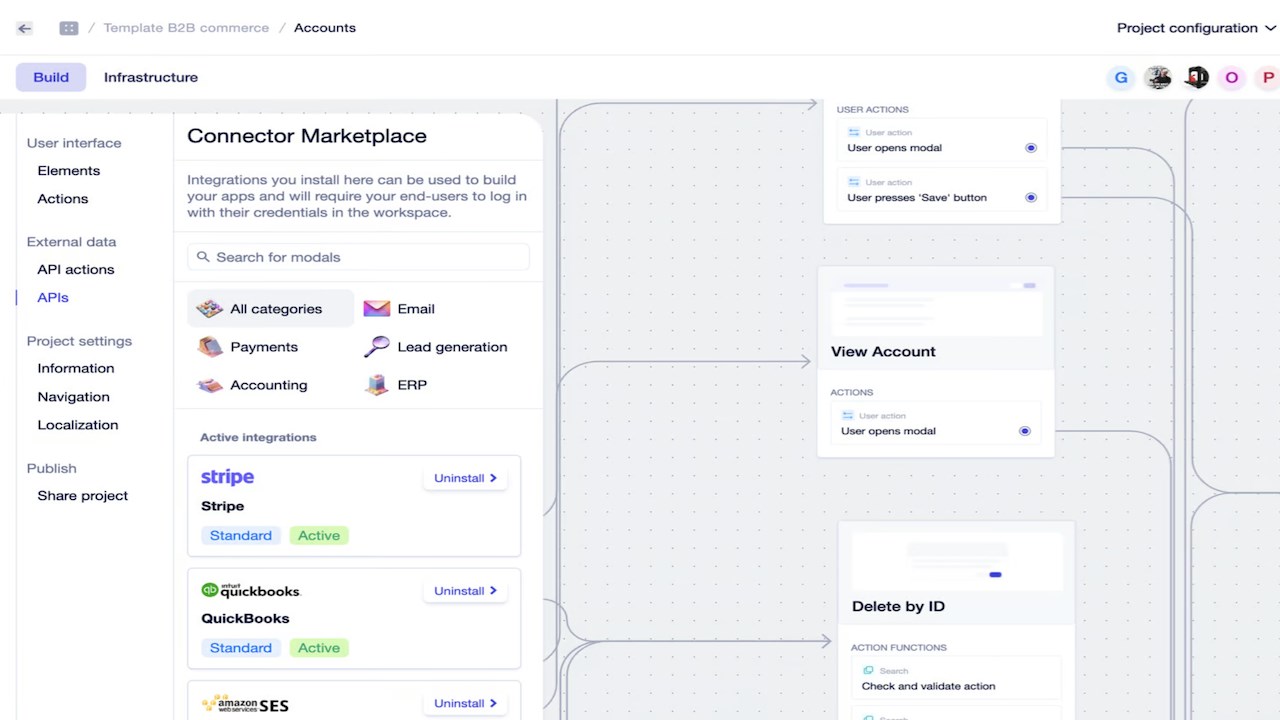Filter by Lead generation category
This screenshot has width=1280, height=720.
click(x=452, y=347)
